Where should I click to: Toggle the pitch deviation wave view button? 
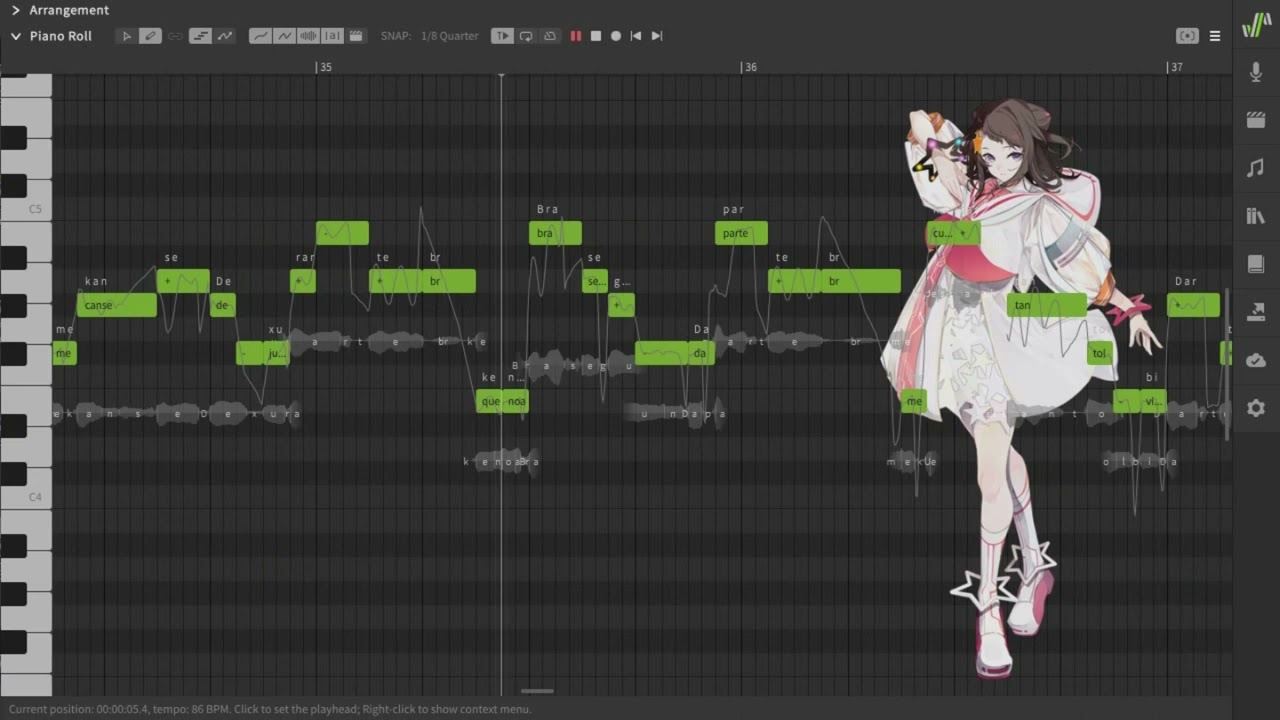point(284,36)
